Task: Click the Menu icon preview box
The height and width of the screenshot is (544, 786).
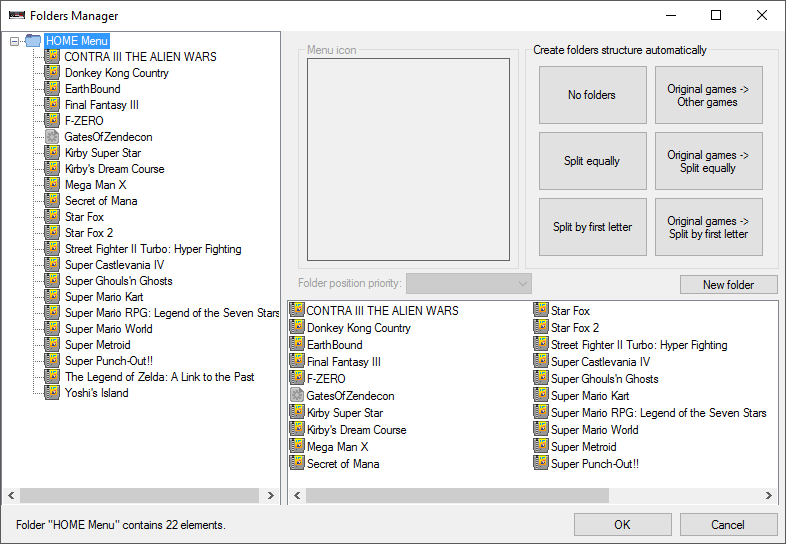Action: (409, 159)
